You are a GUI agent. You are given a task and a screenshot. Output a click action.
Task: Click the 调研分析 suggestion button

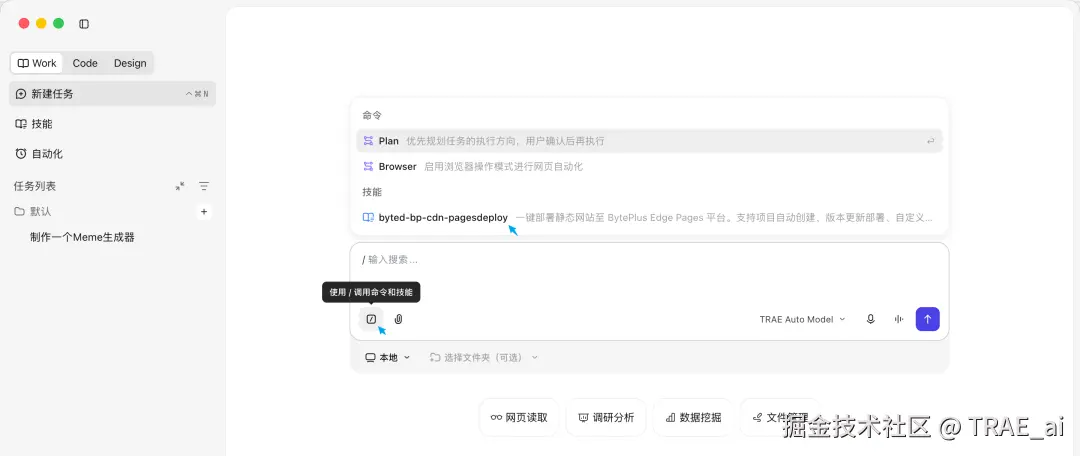(606, 417)
